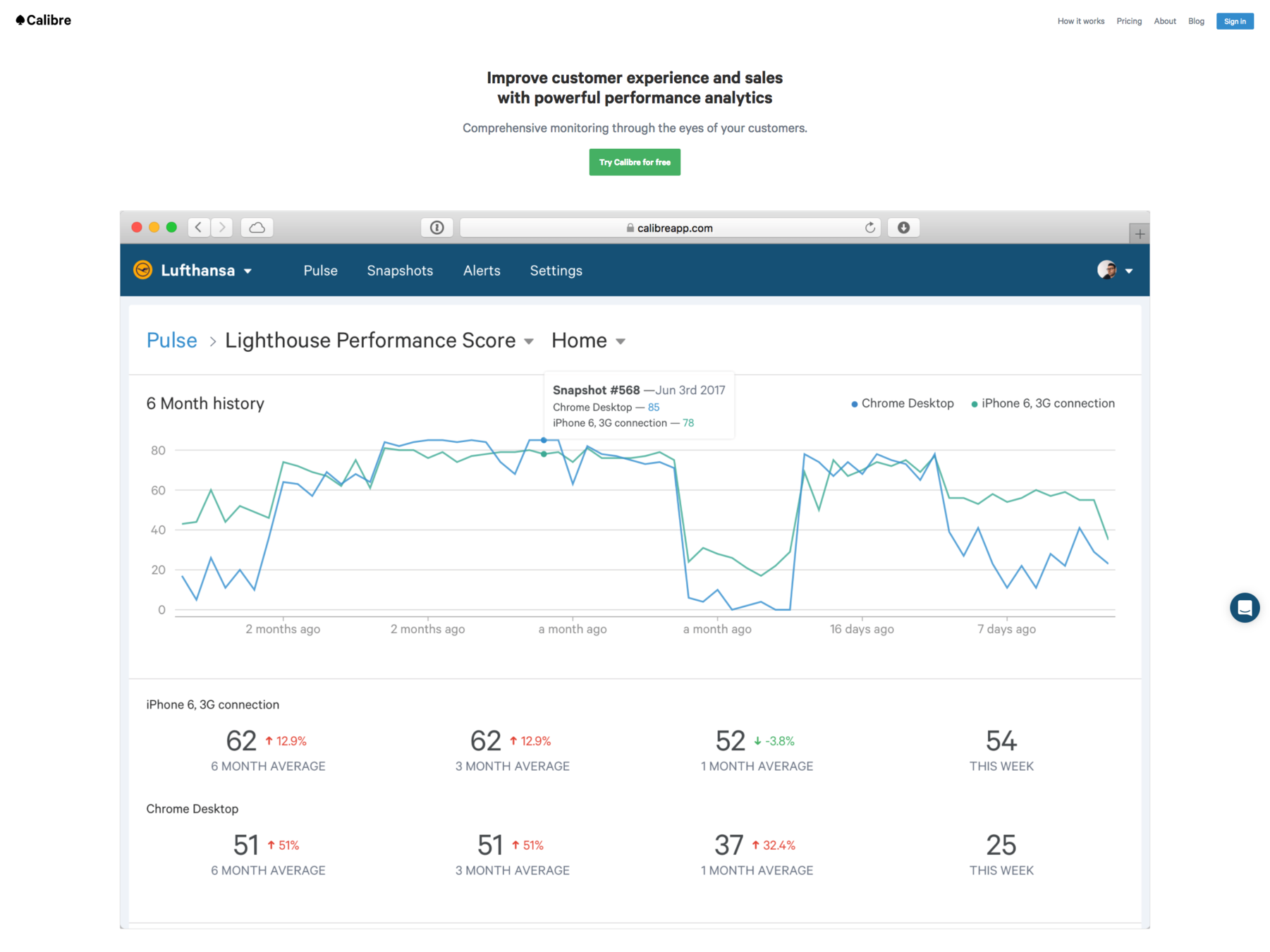1270x952 pixels.
Task: Click 'iPhone 6, 3G connection' section heading
Action: (213, 704)
